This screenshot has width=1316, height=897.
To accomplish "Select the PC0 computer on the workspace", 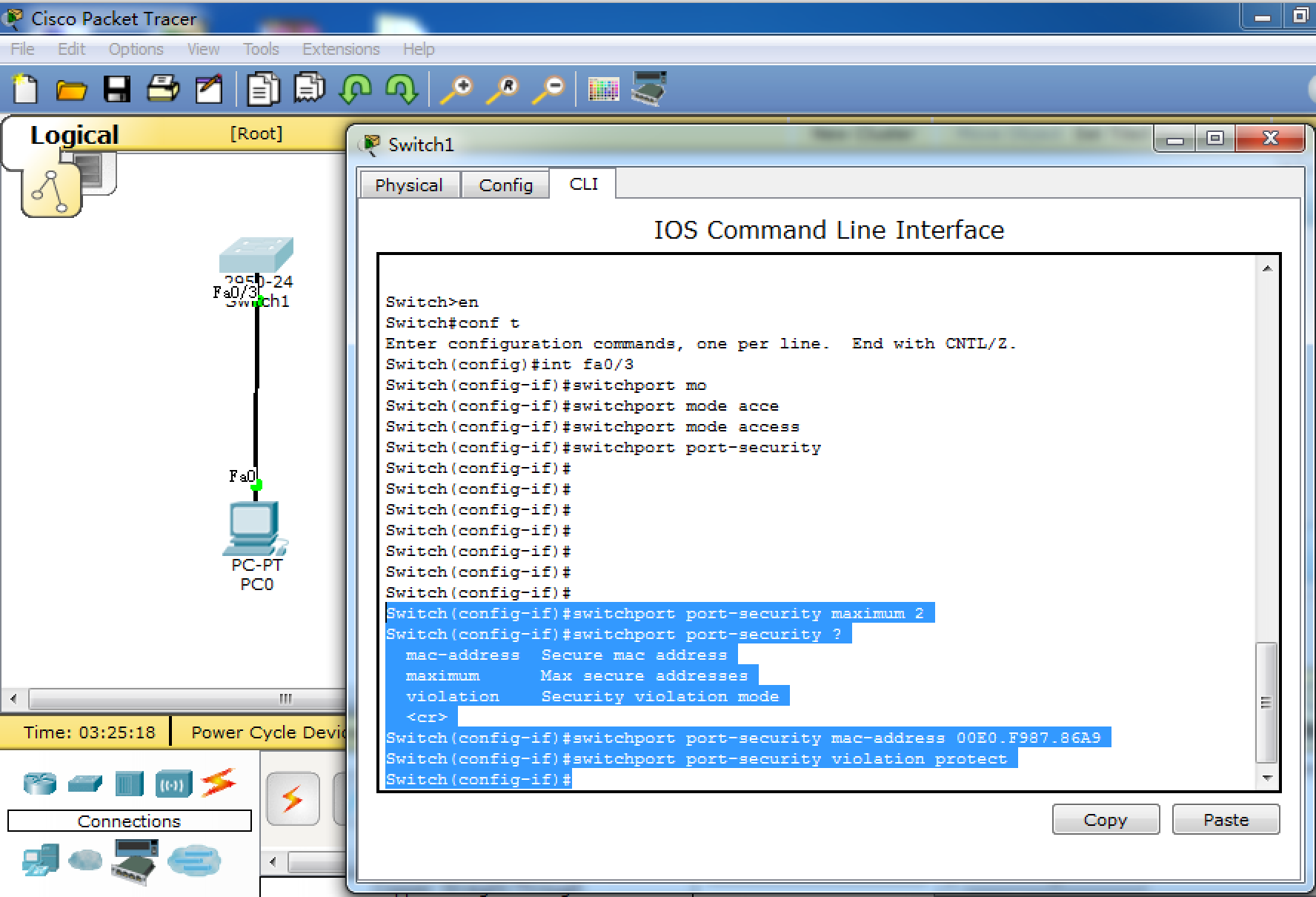I will pyautogui.click(x=254, y=529).
